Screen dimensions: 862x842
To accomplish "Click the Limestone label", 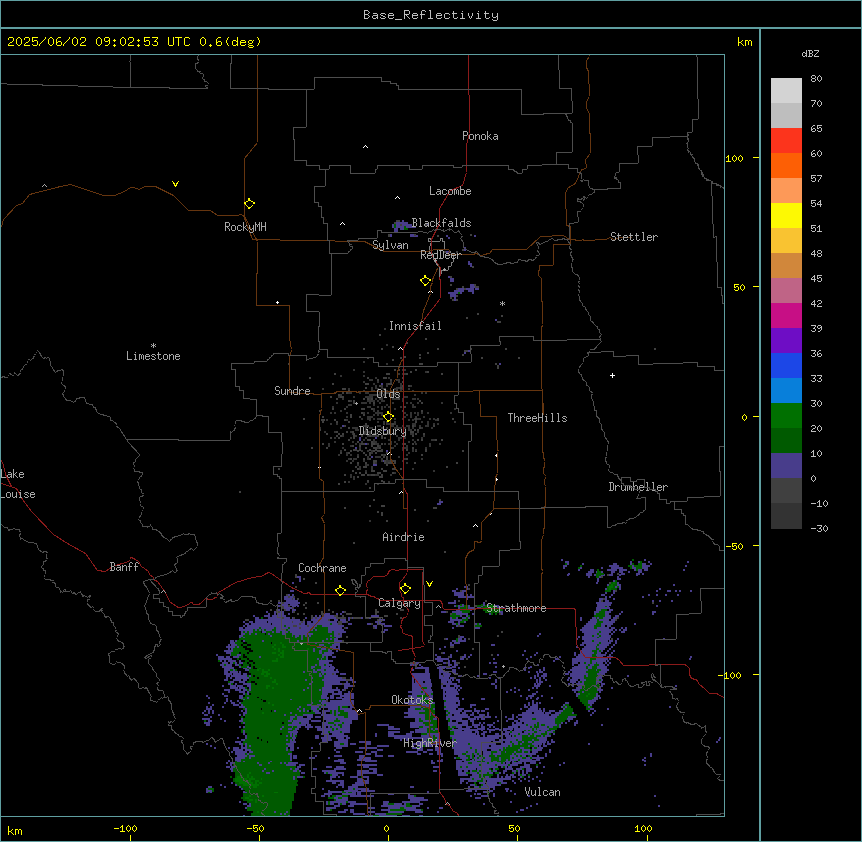I will click(x=153, y=356).
